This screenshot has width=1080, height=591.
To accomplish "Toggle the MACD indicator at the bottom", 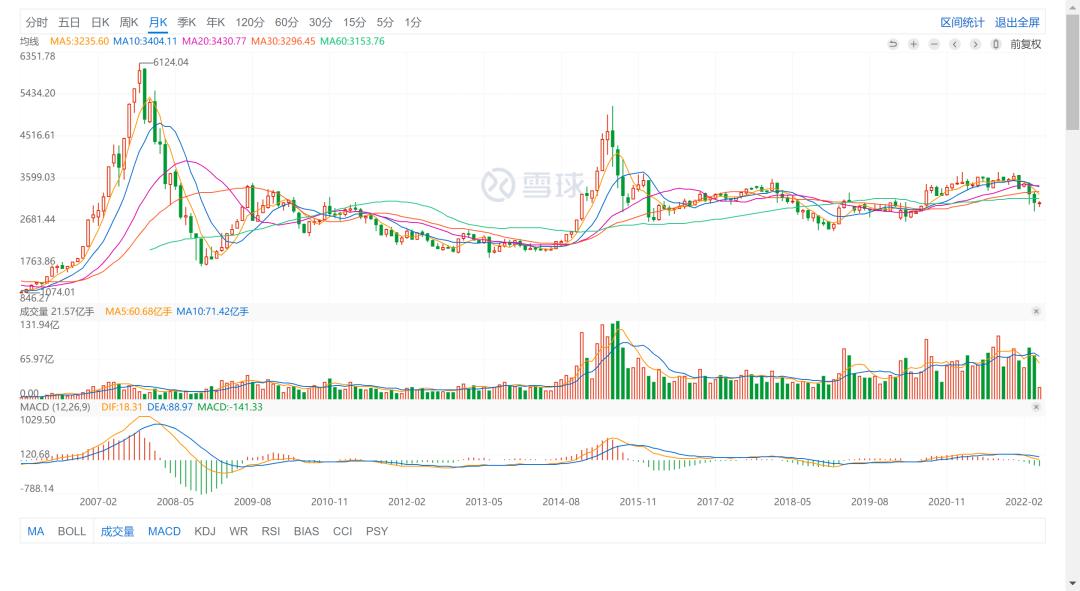I will (x=164, y=531).
